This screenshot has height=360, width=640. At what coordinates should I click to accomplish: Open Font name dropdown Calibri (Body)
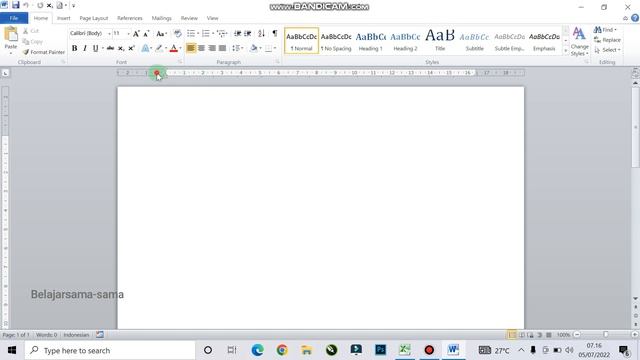point(109,33)
